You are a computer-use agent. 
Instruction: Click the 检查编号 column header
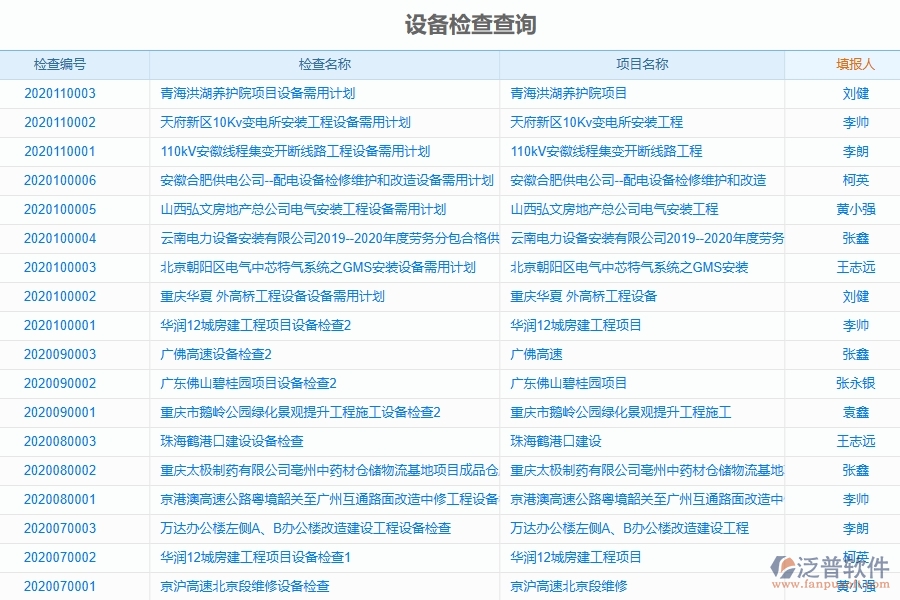pos(58,62)
